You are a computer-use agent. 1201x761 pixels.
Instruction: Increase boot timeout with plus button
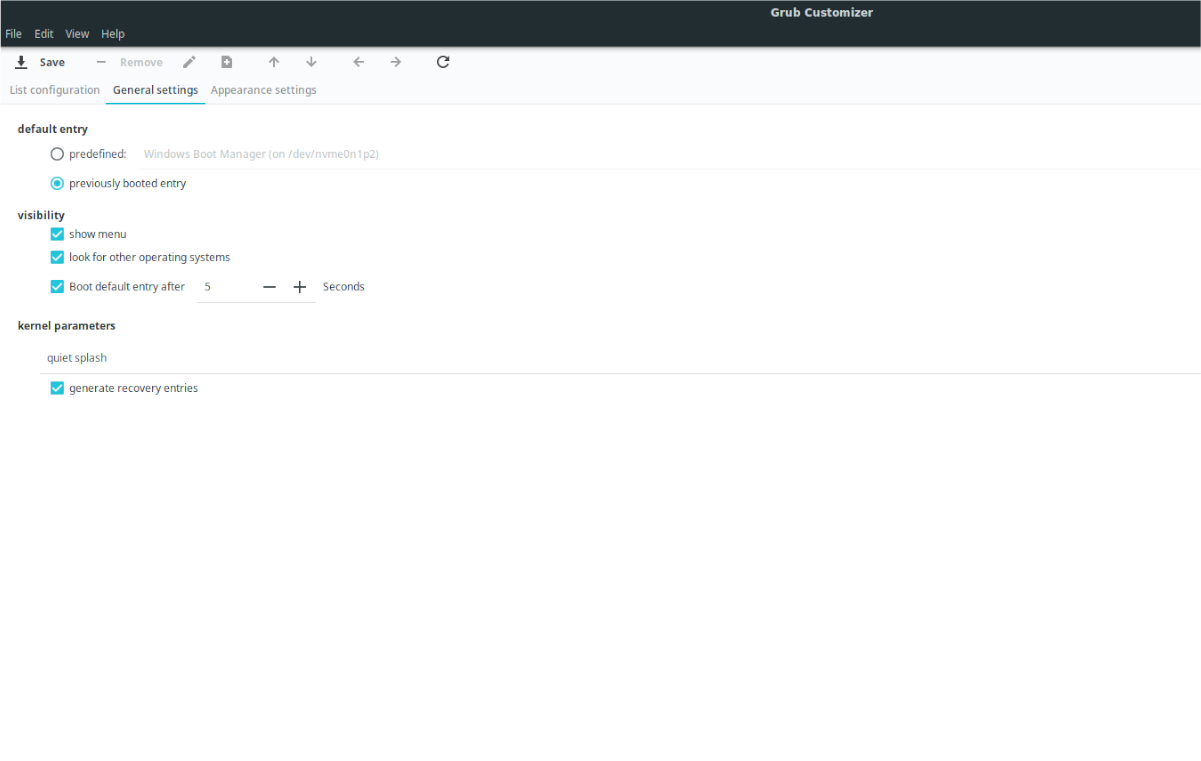click(299, 287)
